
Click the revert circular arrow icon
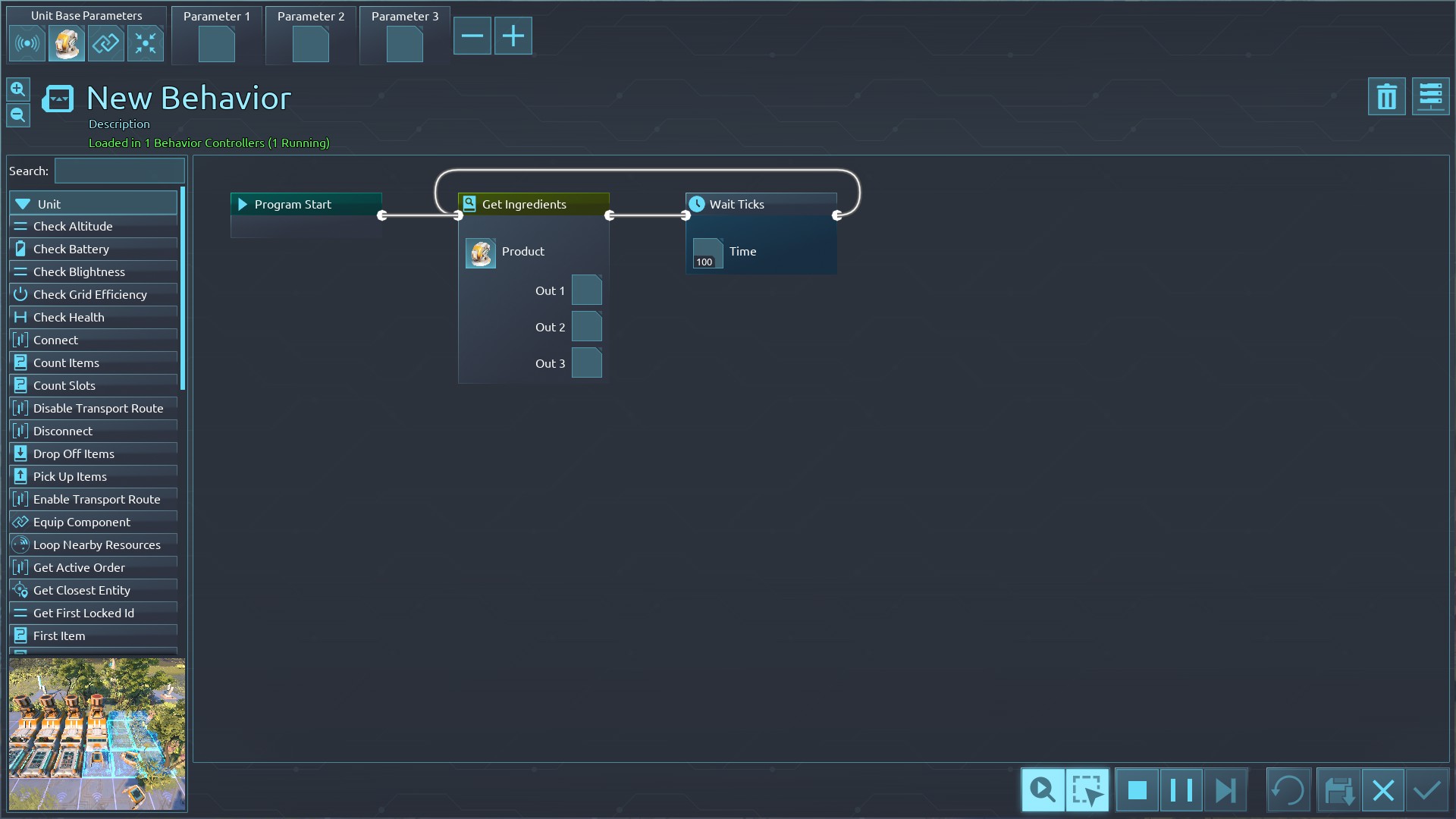1288,791
